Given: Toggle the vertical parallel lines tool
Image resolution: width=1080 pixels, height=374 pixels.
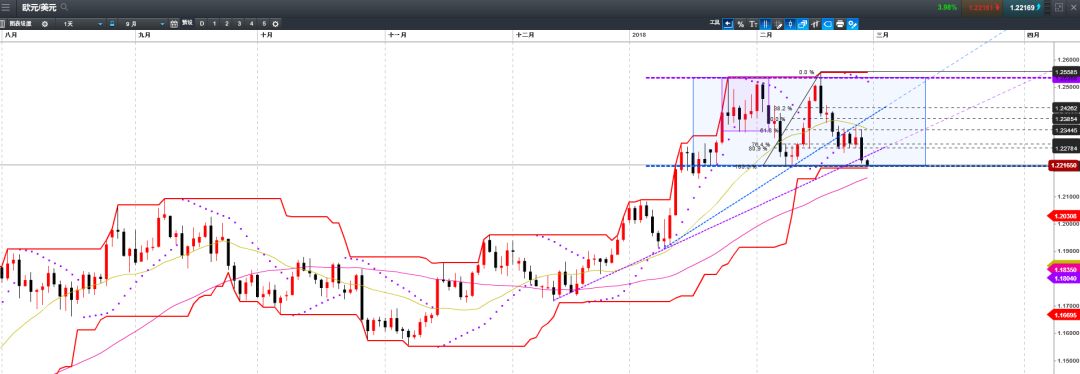Looking at the screenshot, I should tap(765, 24).
